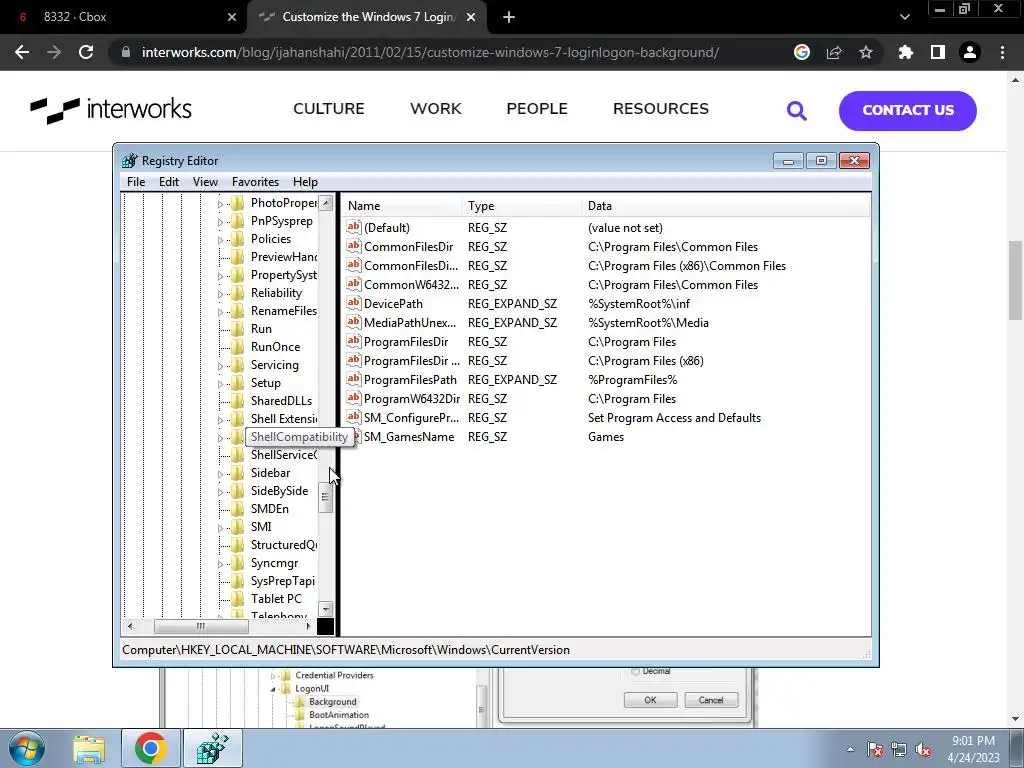1024x768 pixels.
Task: Expand the Syncmgr tree node
Action: click(x=221, y=564)
